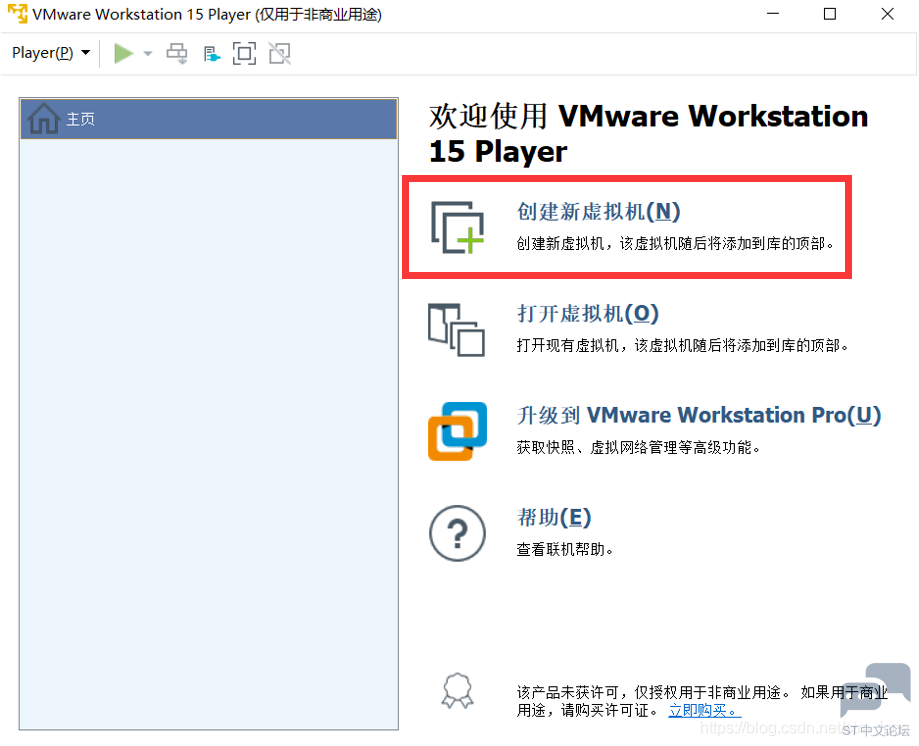Click the Workstation Pro upgrade logo icon
Screen dimensions: 919x746
click(458, 431)
